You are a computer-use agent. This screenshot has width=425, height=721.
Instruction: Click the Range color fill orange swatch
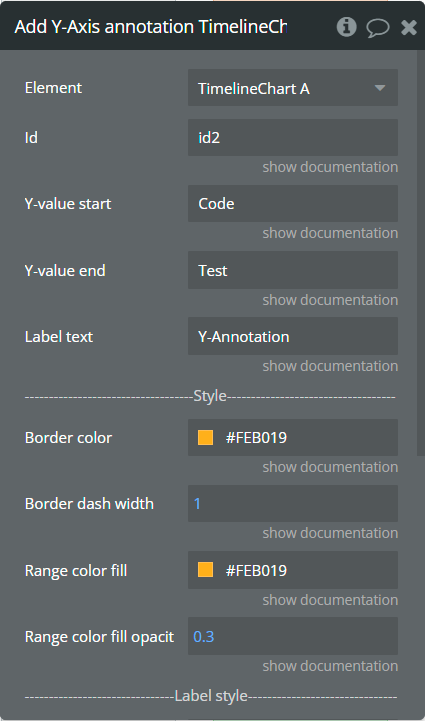tap(205, 570)
